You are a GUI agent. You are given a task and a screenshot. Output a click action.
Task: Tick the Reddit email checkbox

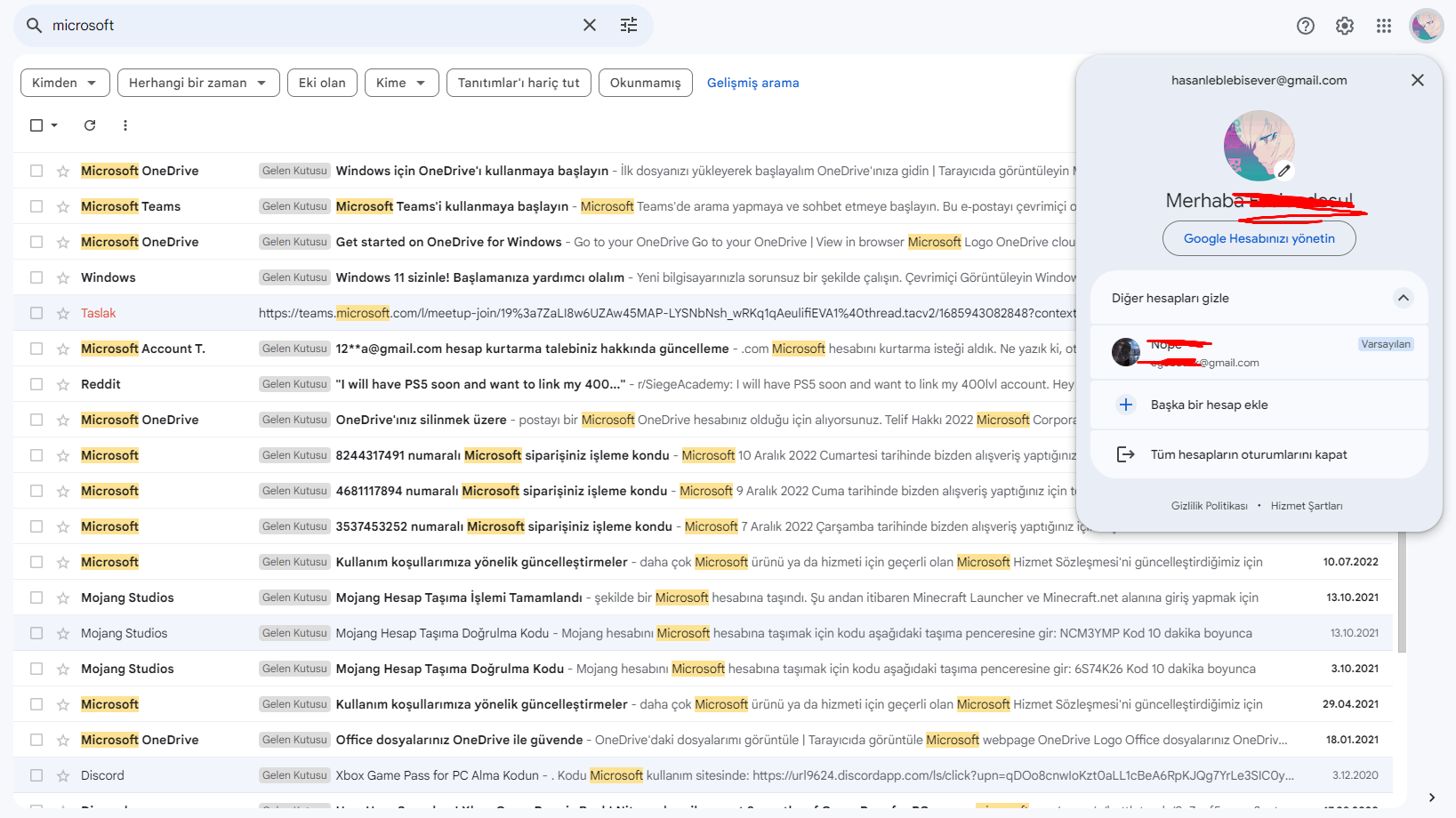click(x=36, y=384)
